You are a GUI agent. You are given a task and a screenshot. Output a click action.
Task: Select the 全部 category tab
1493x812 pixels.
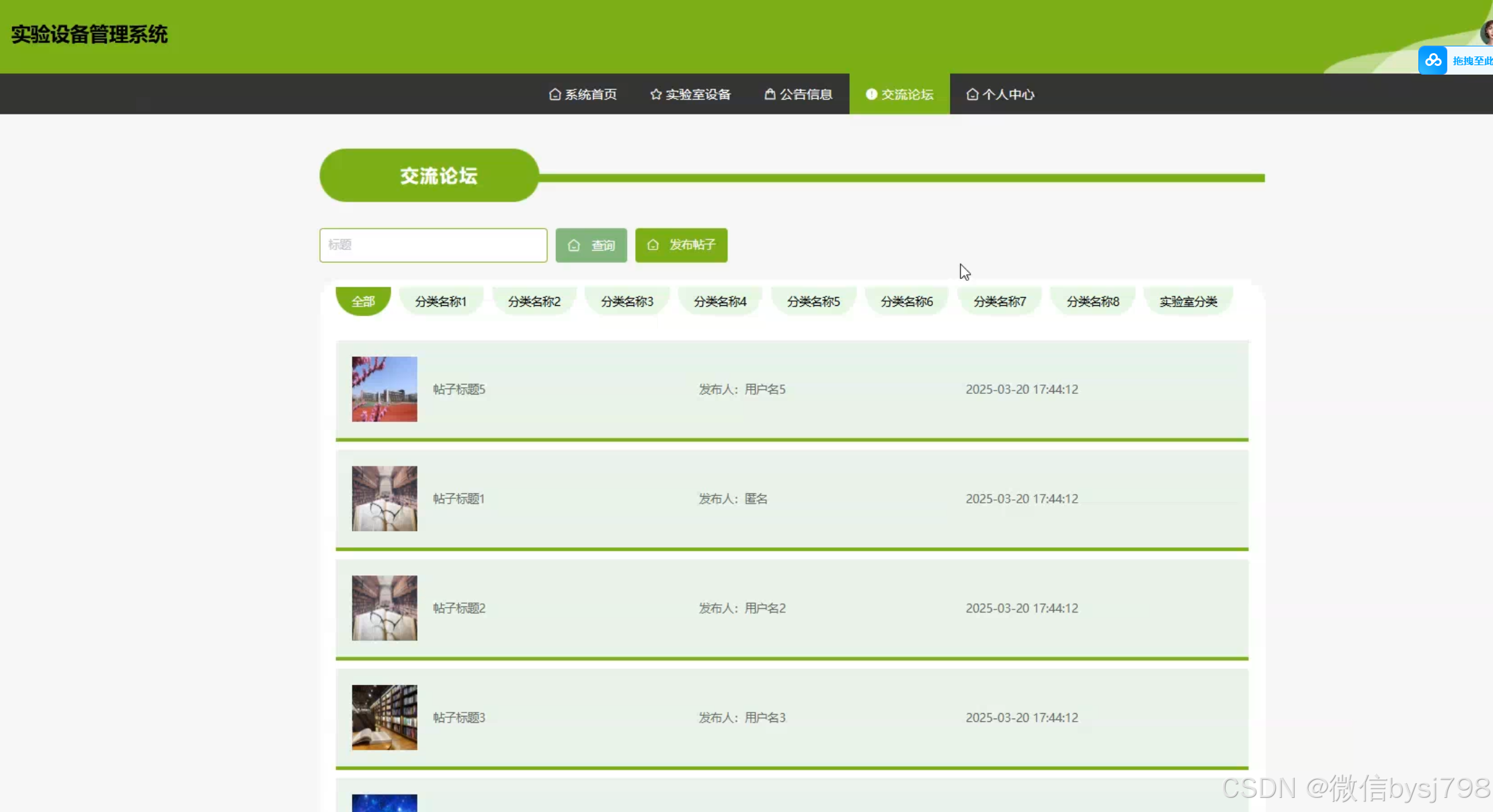[x=363, y=301]
